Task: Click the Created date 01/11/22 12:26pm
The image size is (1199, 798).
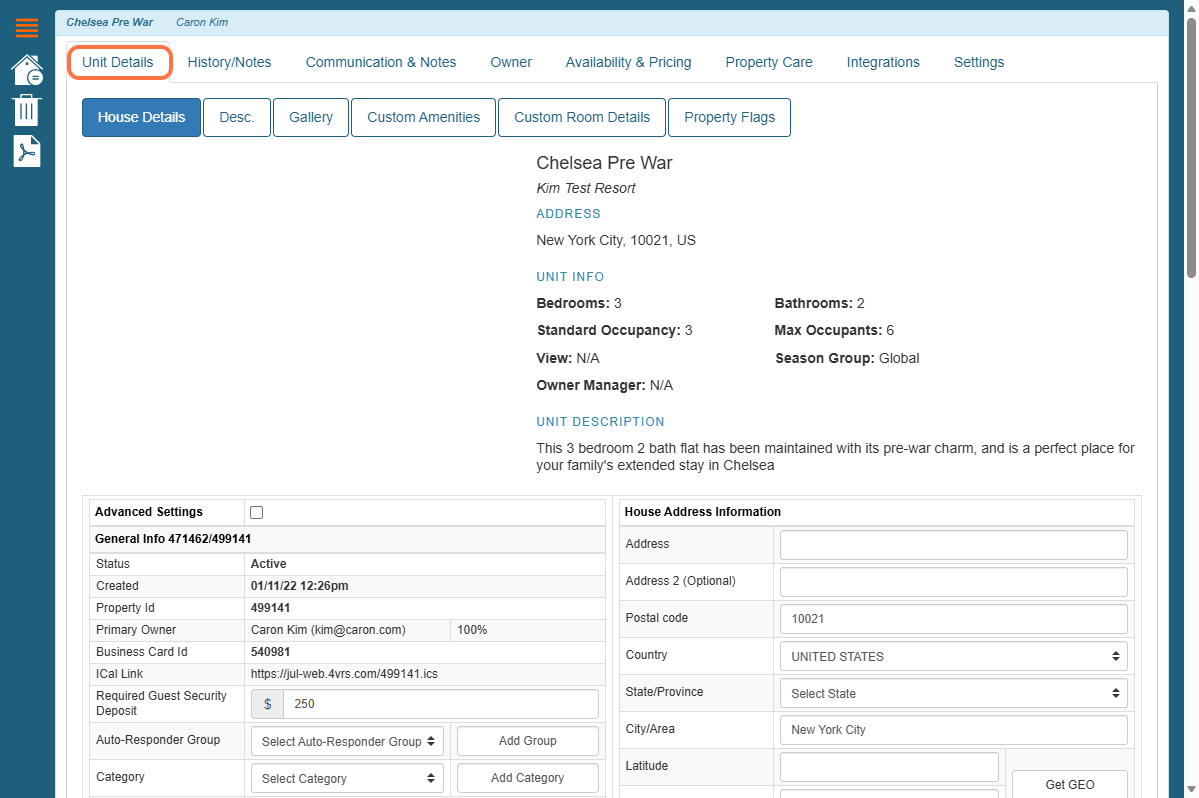Action: click(x=300, y=586)
